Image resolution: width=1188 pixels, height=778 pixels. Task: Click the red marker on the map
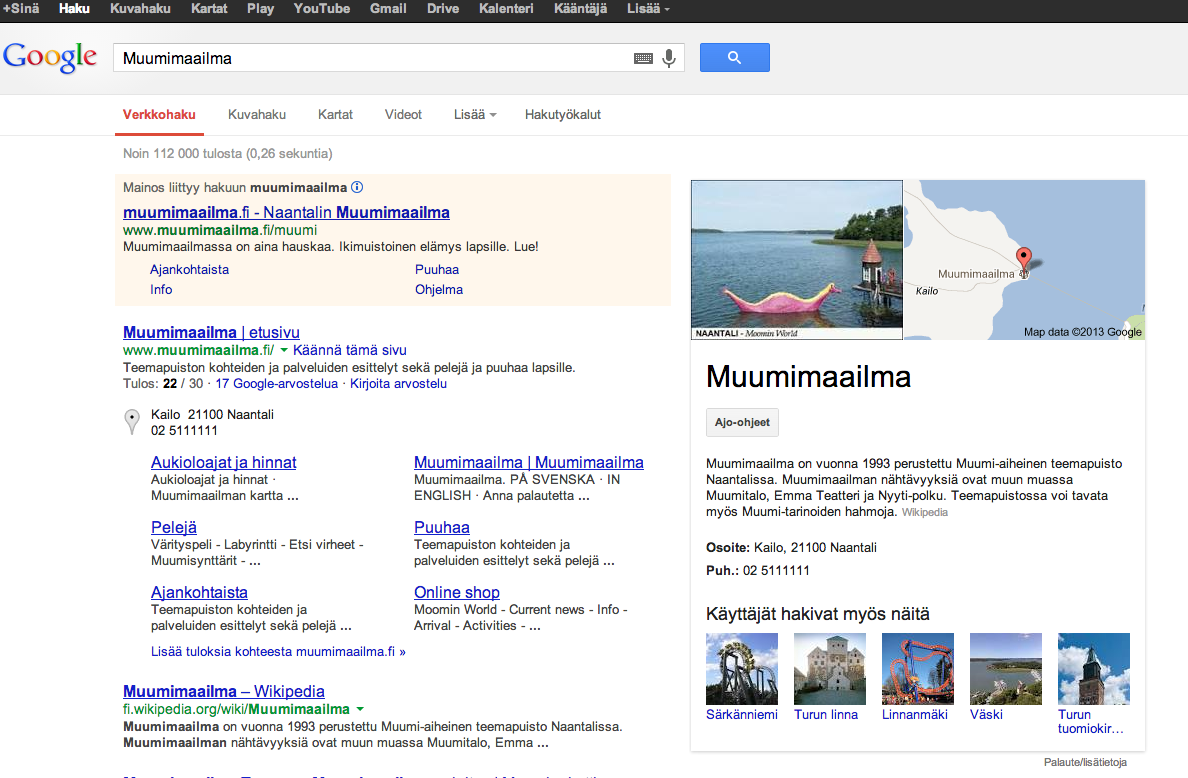pos(1024,260)
